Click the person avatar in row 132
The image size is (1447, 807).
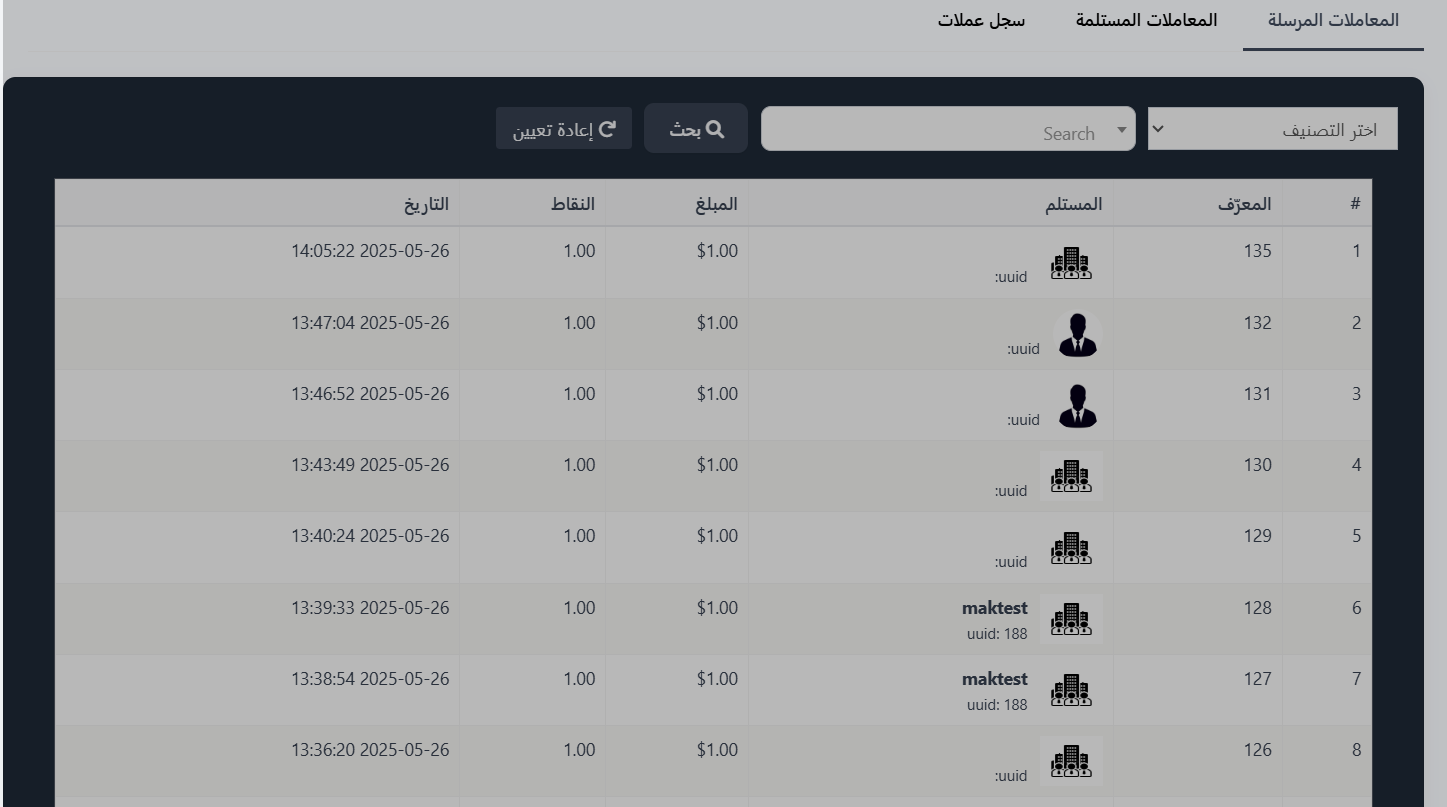point(1077,334)
